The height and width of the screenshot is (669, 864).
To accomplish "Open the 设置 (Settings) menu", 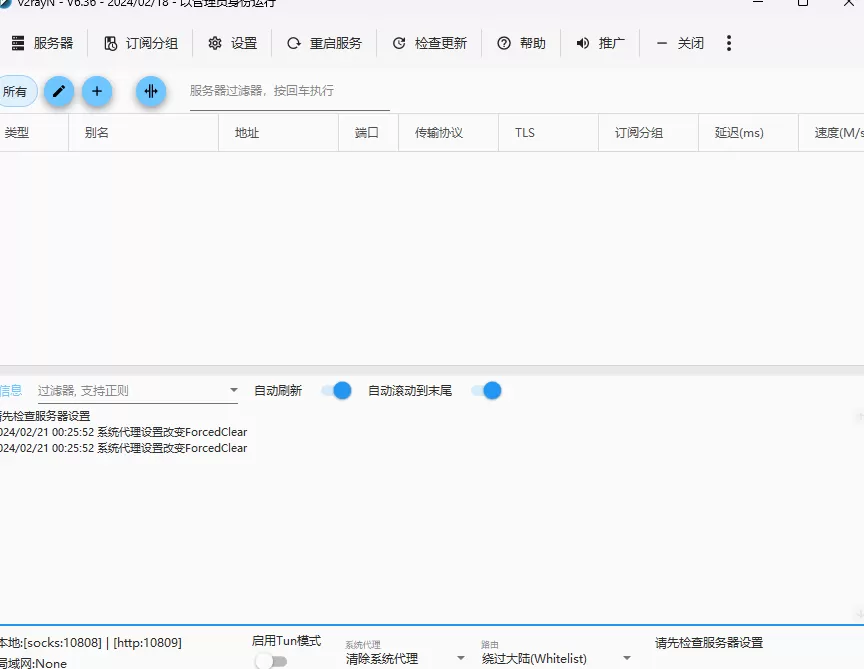I will click(232, 43).
